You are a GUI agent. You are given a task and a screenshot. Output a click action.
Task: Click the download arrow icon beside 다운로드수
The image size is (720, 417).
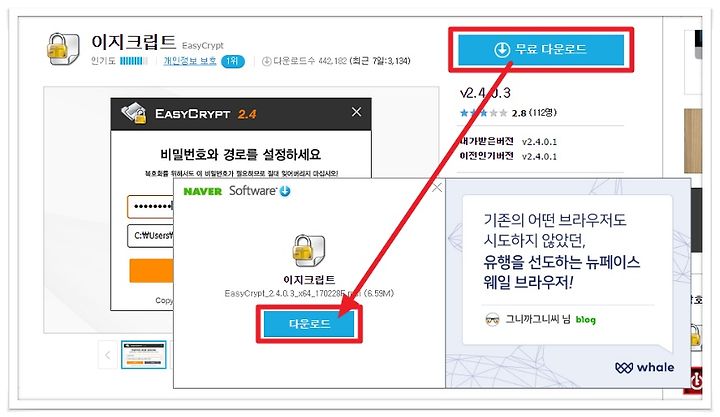[x=266, y=61]
